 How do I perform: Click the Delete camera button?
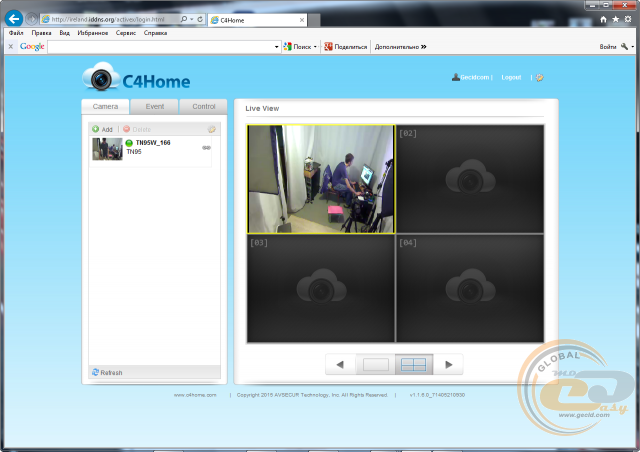click(137, 129)
